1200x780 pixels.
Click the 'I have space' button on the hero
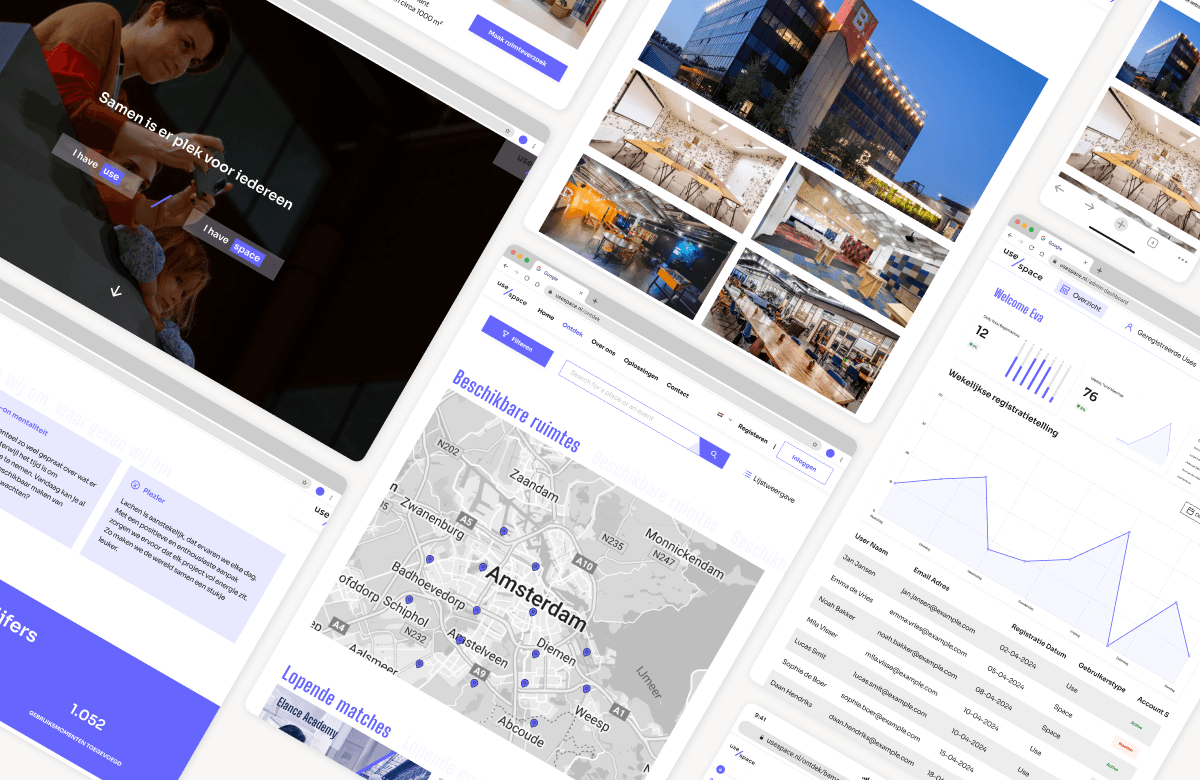[233, 244]
